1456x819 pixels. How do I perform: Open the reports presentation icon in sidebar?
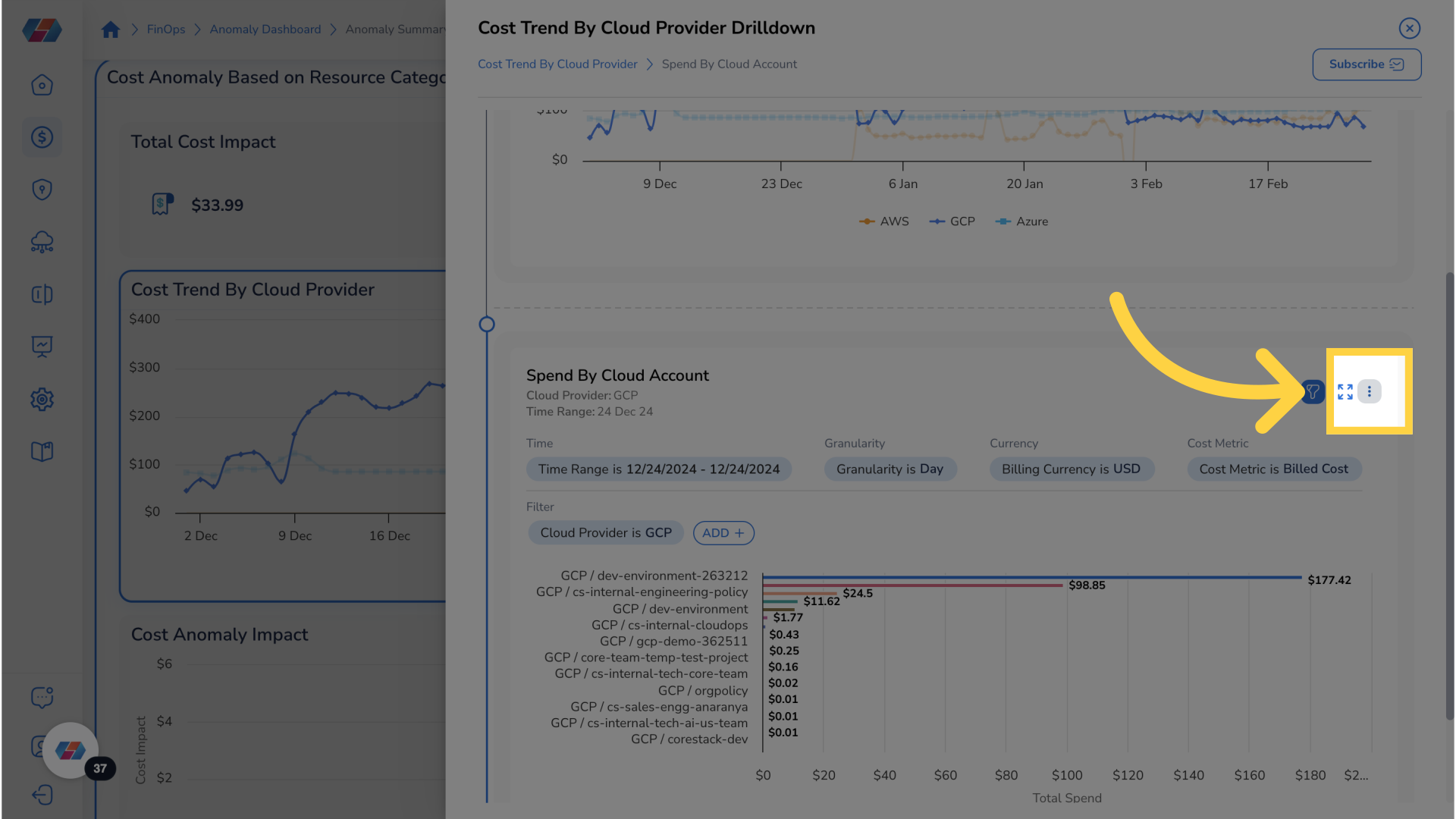click(42, 347)
